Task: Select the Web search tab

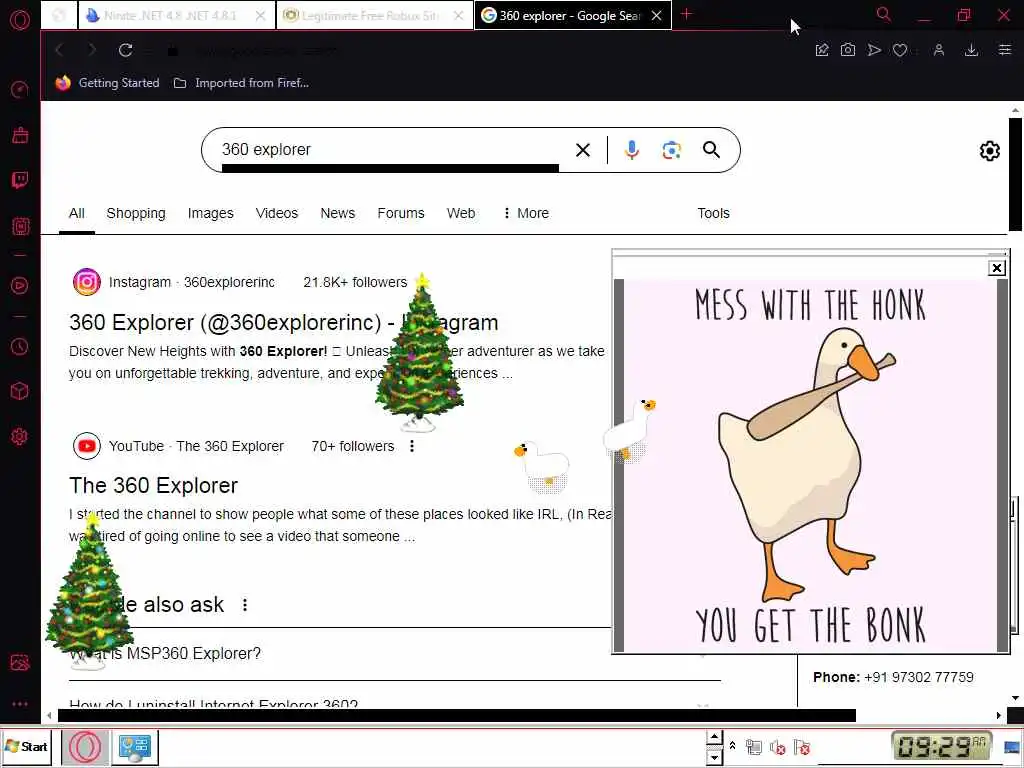Action: [x=461, y=214]
